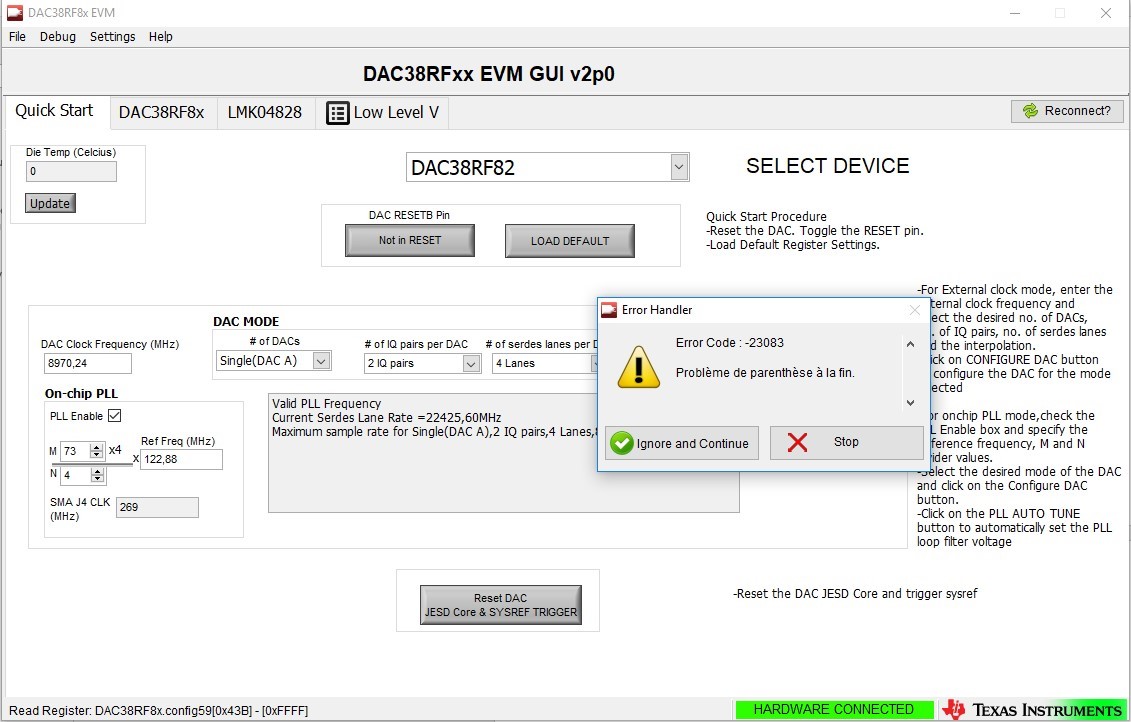Open the Help menu
Screen dimensions: 1131x722
click(161, 37)
